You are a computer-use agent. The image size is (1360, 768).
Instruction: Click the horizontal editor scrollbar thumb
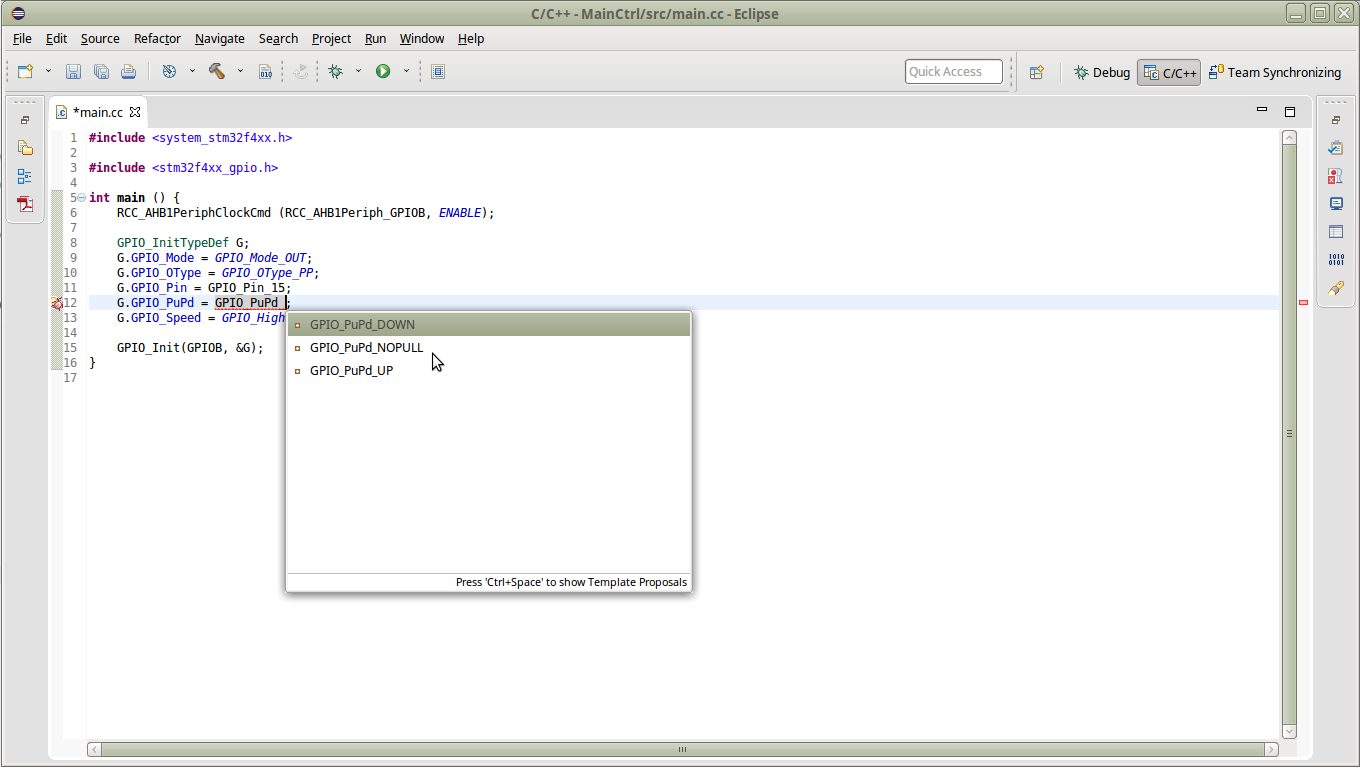682,749
